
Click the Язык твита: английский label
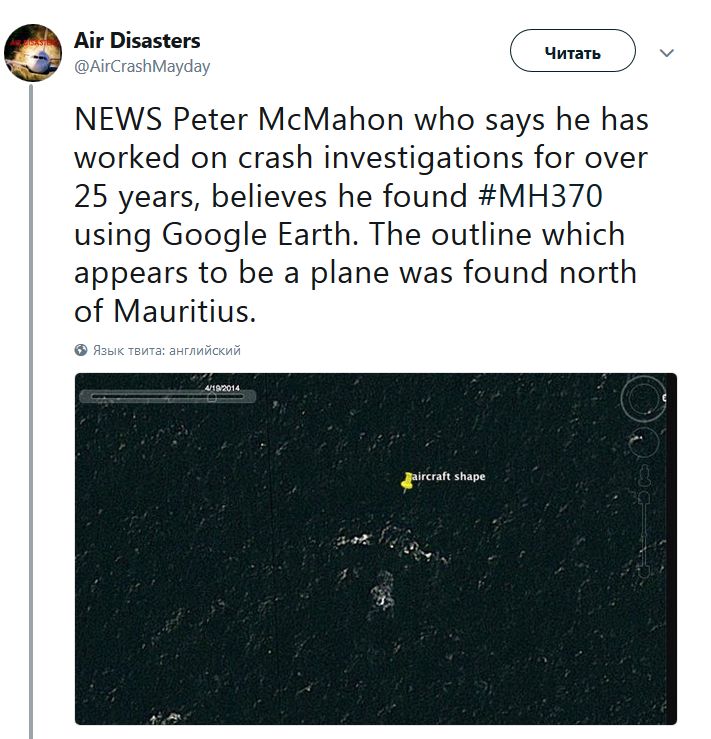(x=166, y=351)
